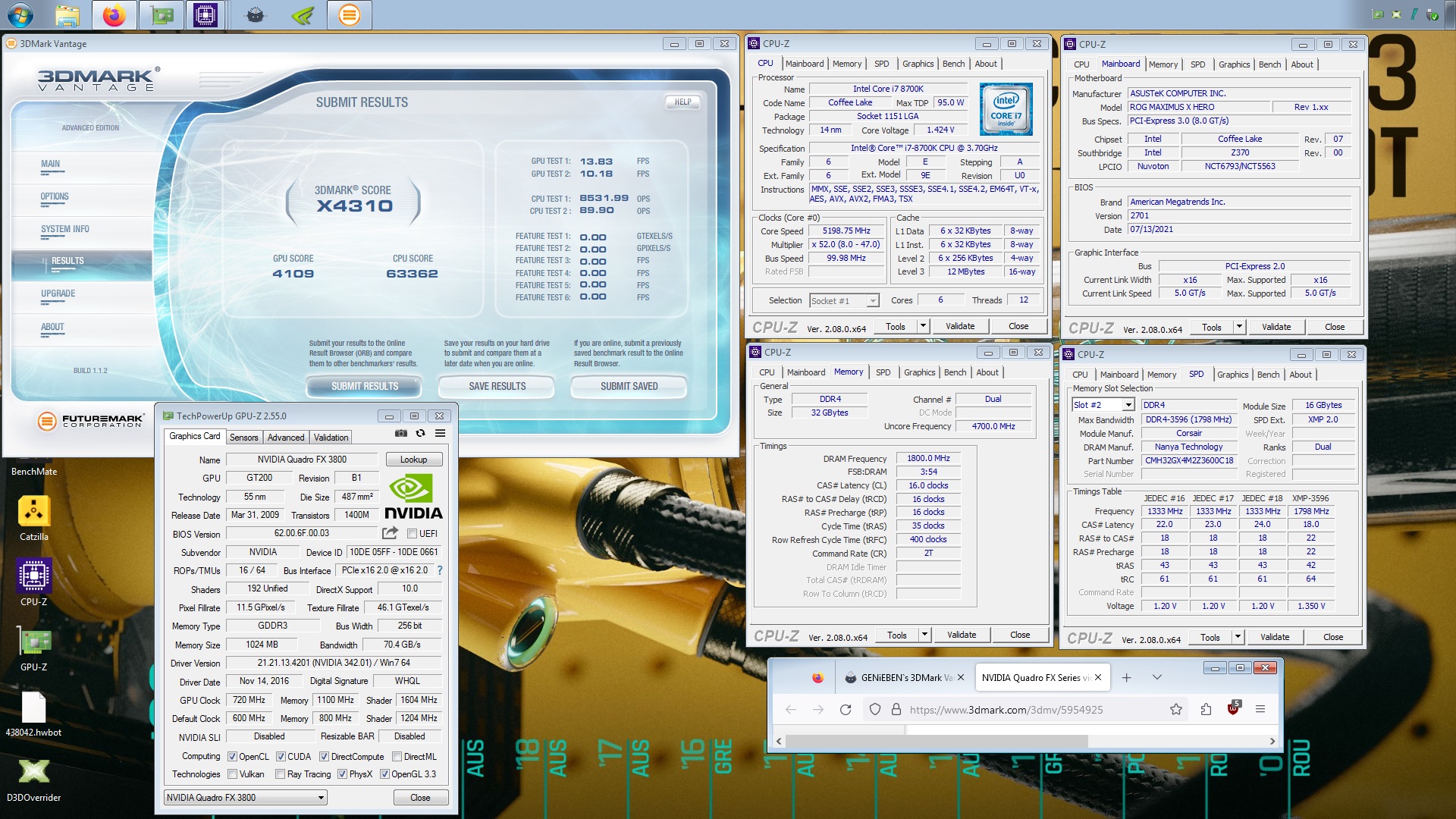Click the Futuremark 3DMark taskbar icon
1456x819 pixels.
tap(349, 14)
